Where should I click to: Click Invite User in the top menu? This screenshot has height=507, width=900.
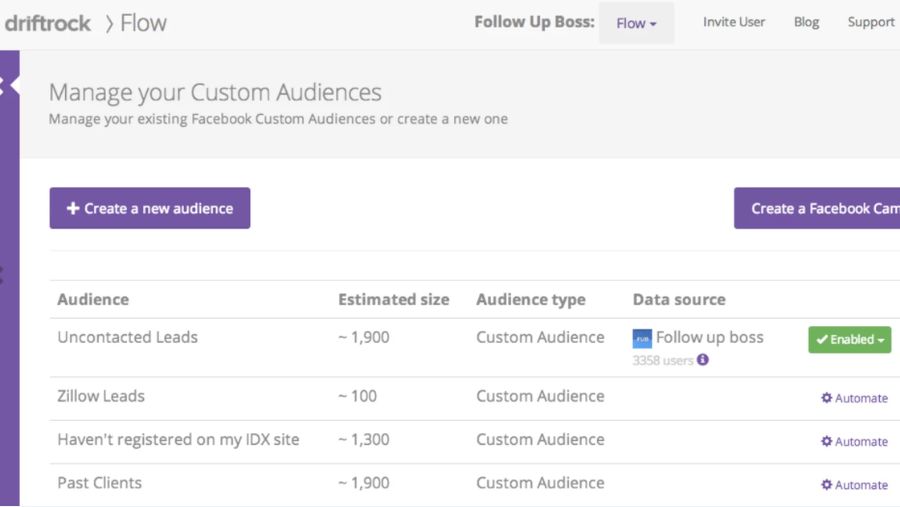pos(734,22)
